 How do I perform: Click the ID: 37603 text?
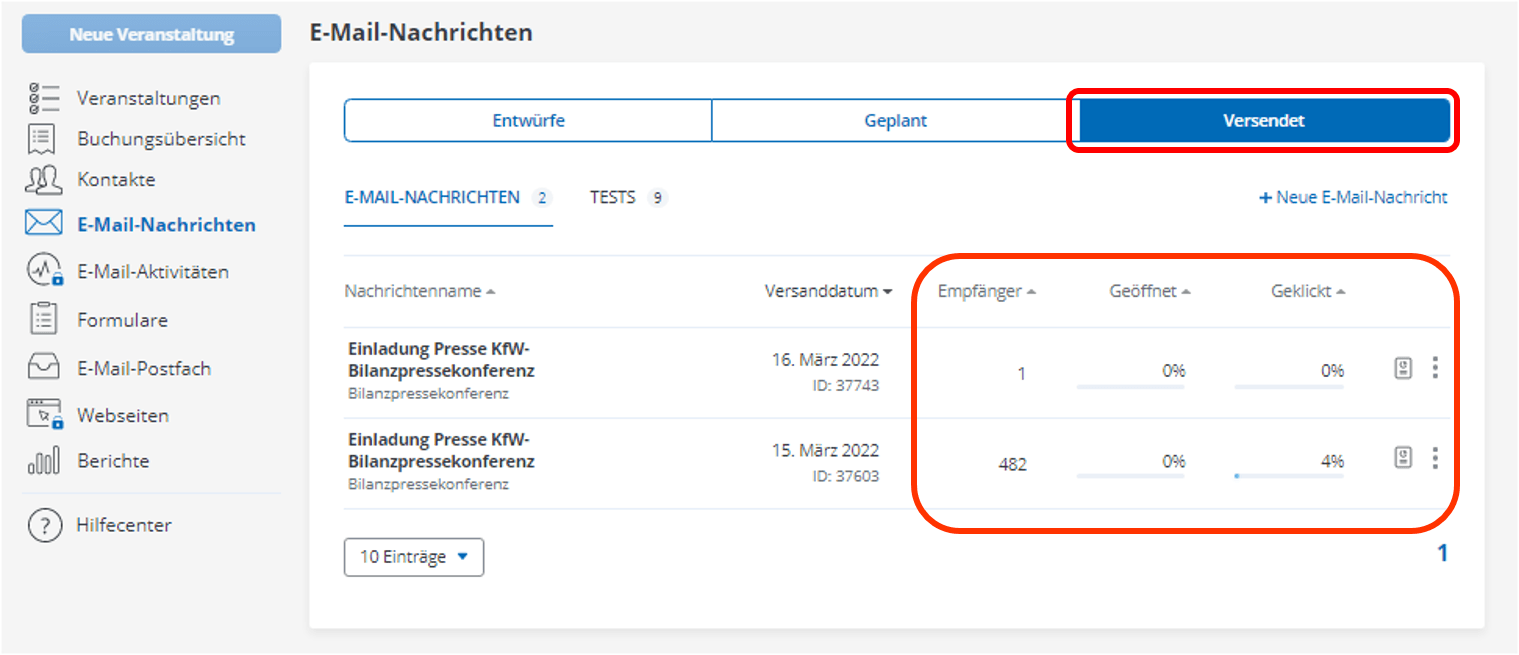point(846,476)
